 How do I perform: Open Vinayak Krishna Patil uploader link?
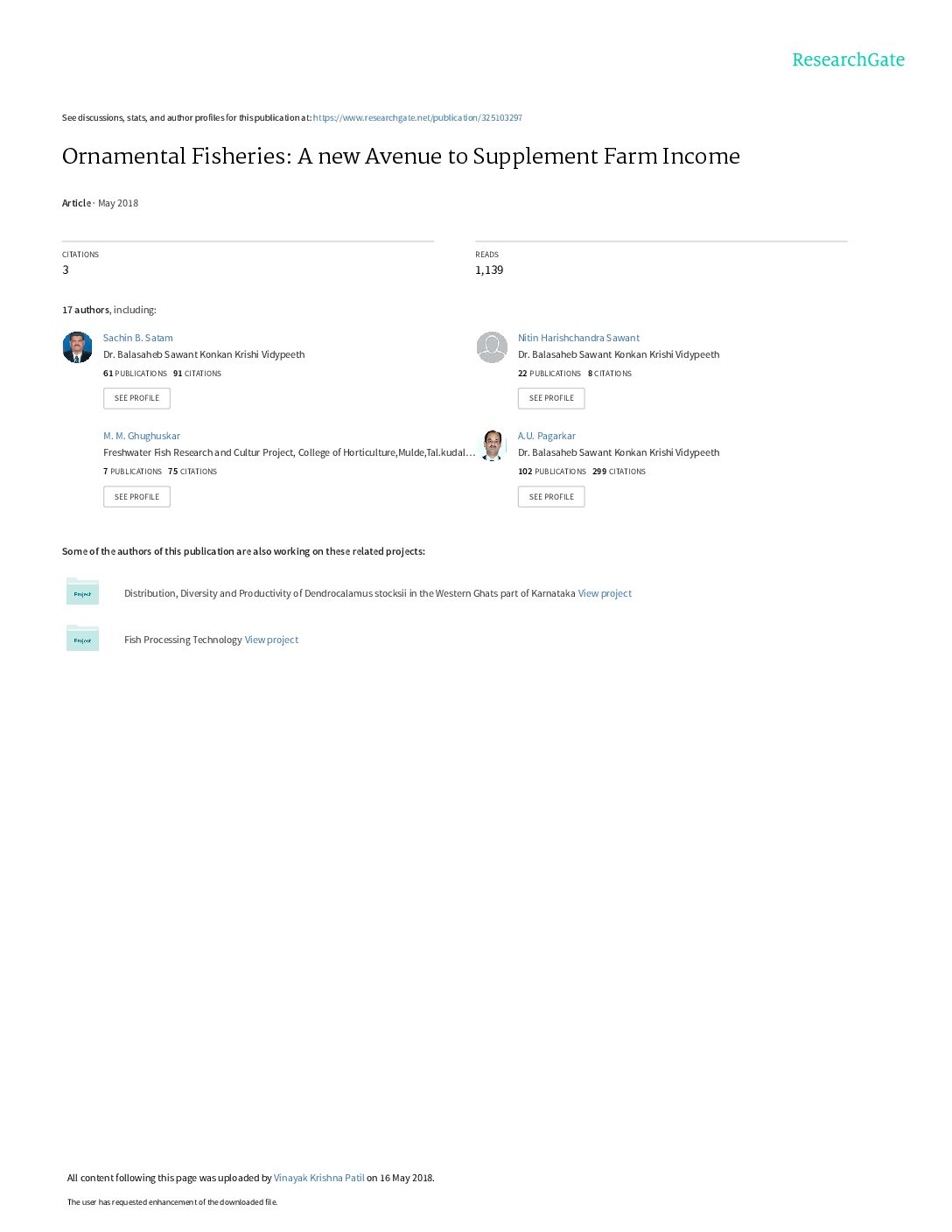coord(318,1178)
